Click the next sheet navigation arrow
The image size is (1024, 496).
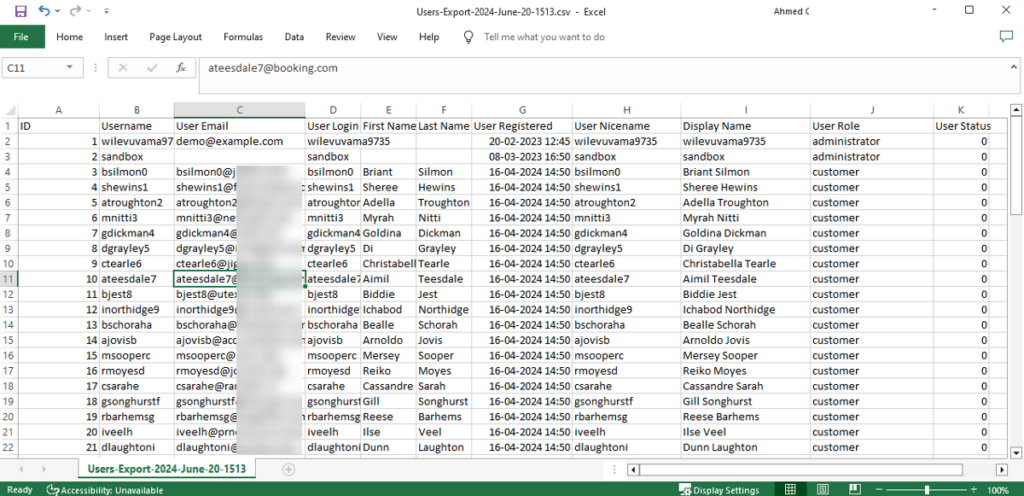(44, 469)
